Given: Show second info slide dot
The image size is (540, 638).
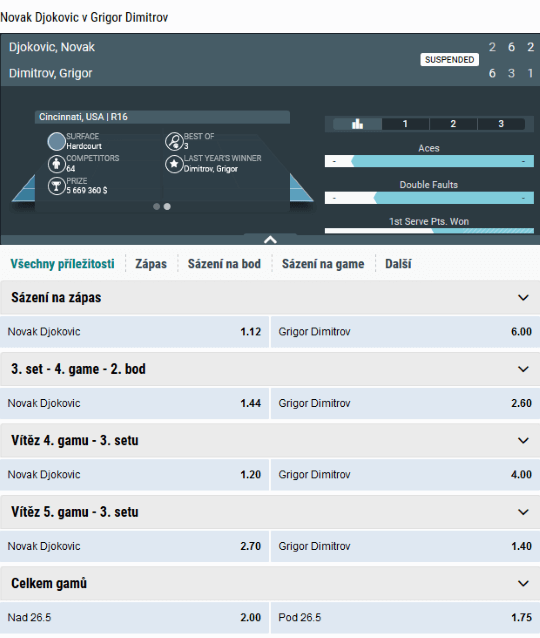Looking at the screenshot, I should pos(167,207).
